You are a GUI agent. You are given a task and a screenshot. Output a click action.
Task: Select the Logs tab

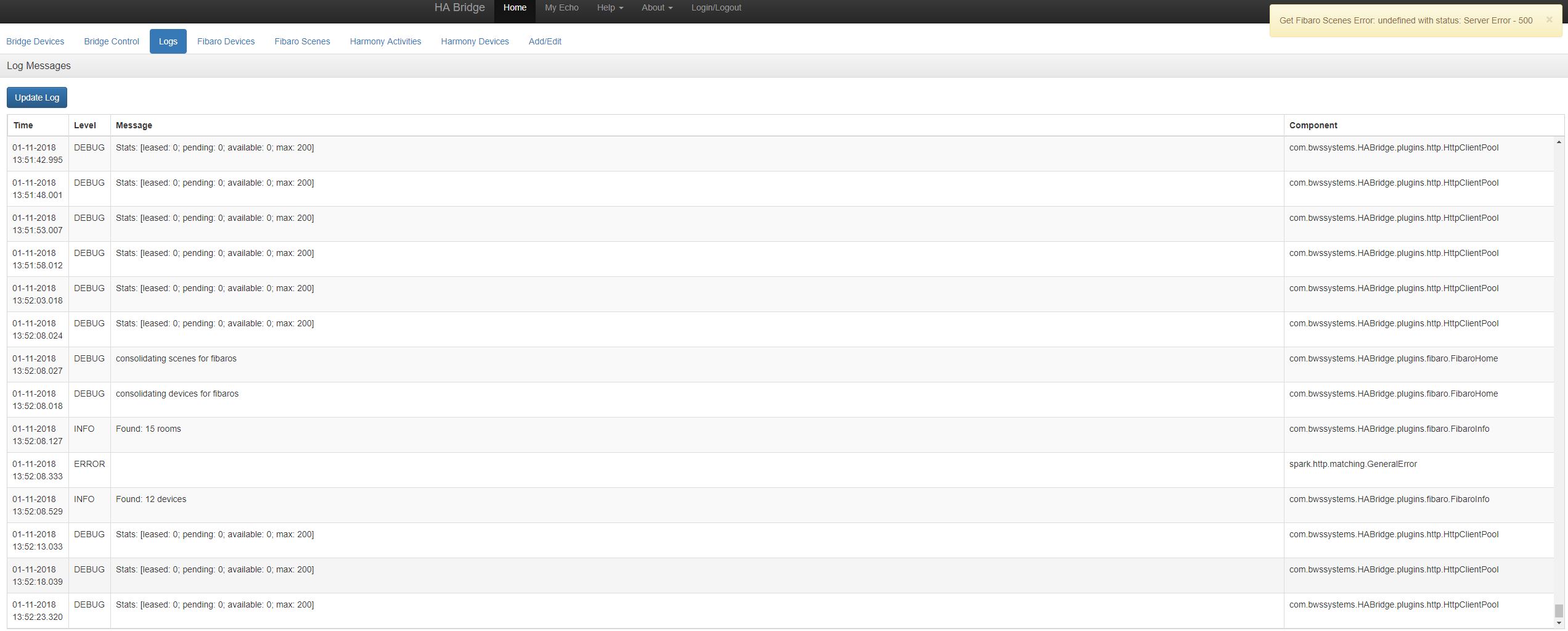click(168, 41)
